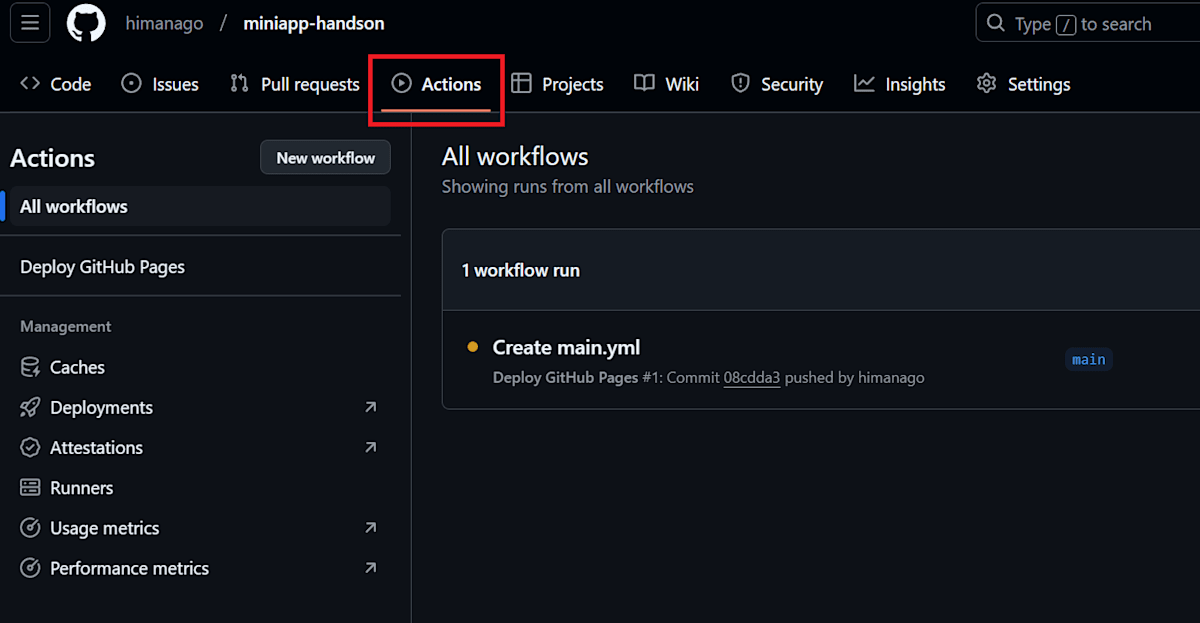This screenshot has width=1200, height=623.
Task: Click the external link arrow beside Usage metrics
Action: tap(371, 528)
